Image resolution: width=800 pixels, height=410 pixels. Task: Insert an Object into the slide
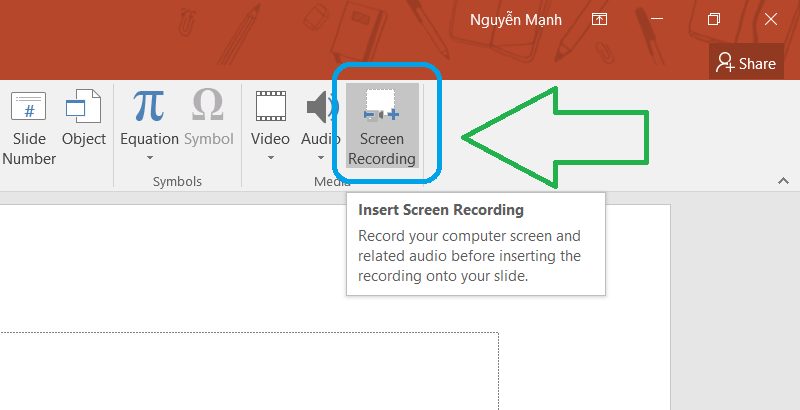(x=84, y=118)
